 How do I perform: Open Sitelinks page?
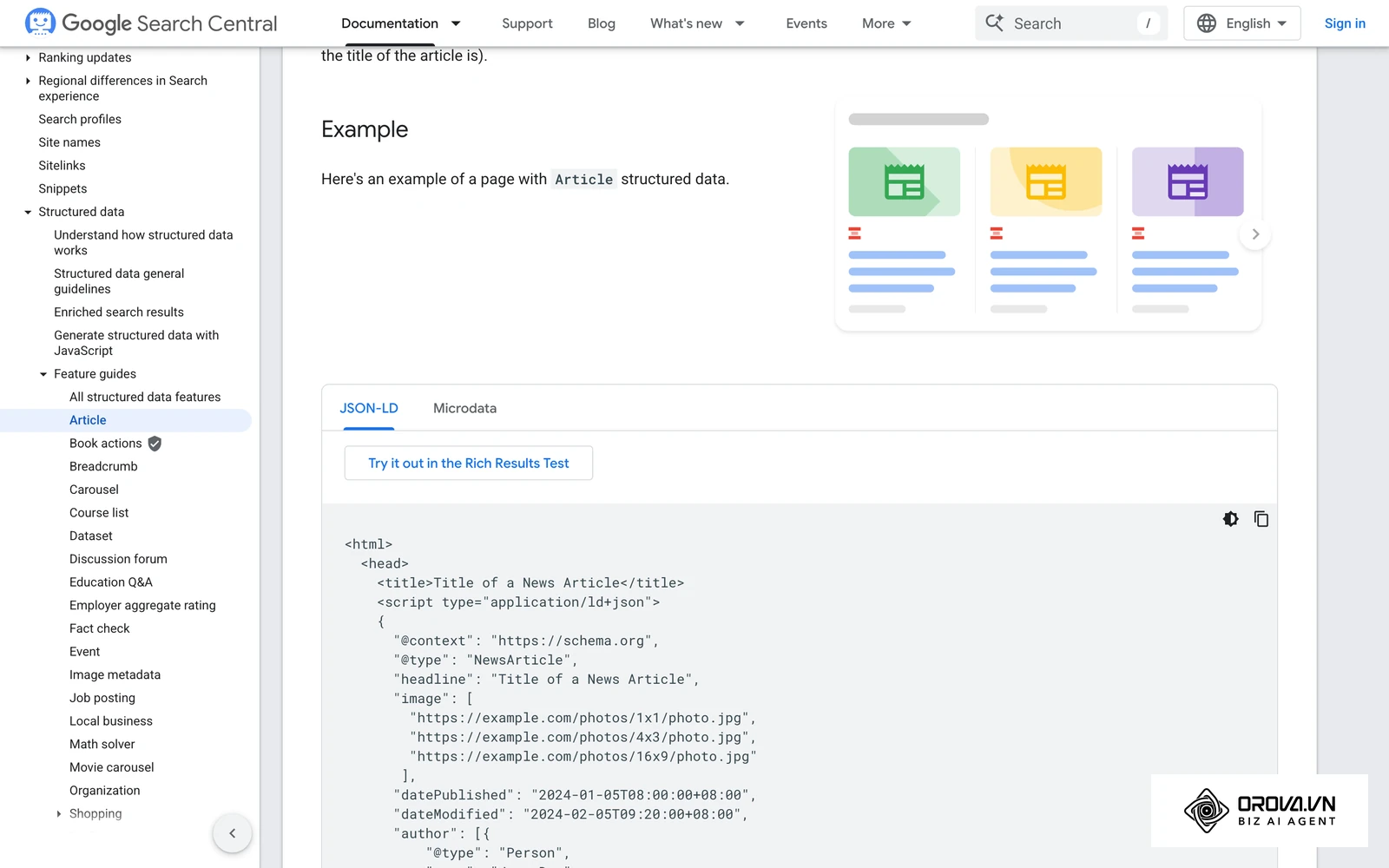[62, 166]
